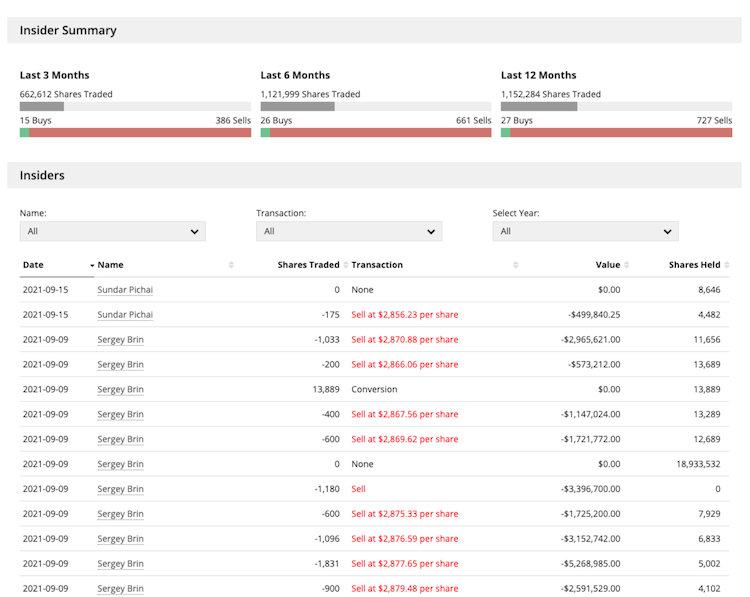Open Sergey Brin link in the Conversion row
The width and height of the screenshot is (750, 597).
click(x=120, y=390)
